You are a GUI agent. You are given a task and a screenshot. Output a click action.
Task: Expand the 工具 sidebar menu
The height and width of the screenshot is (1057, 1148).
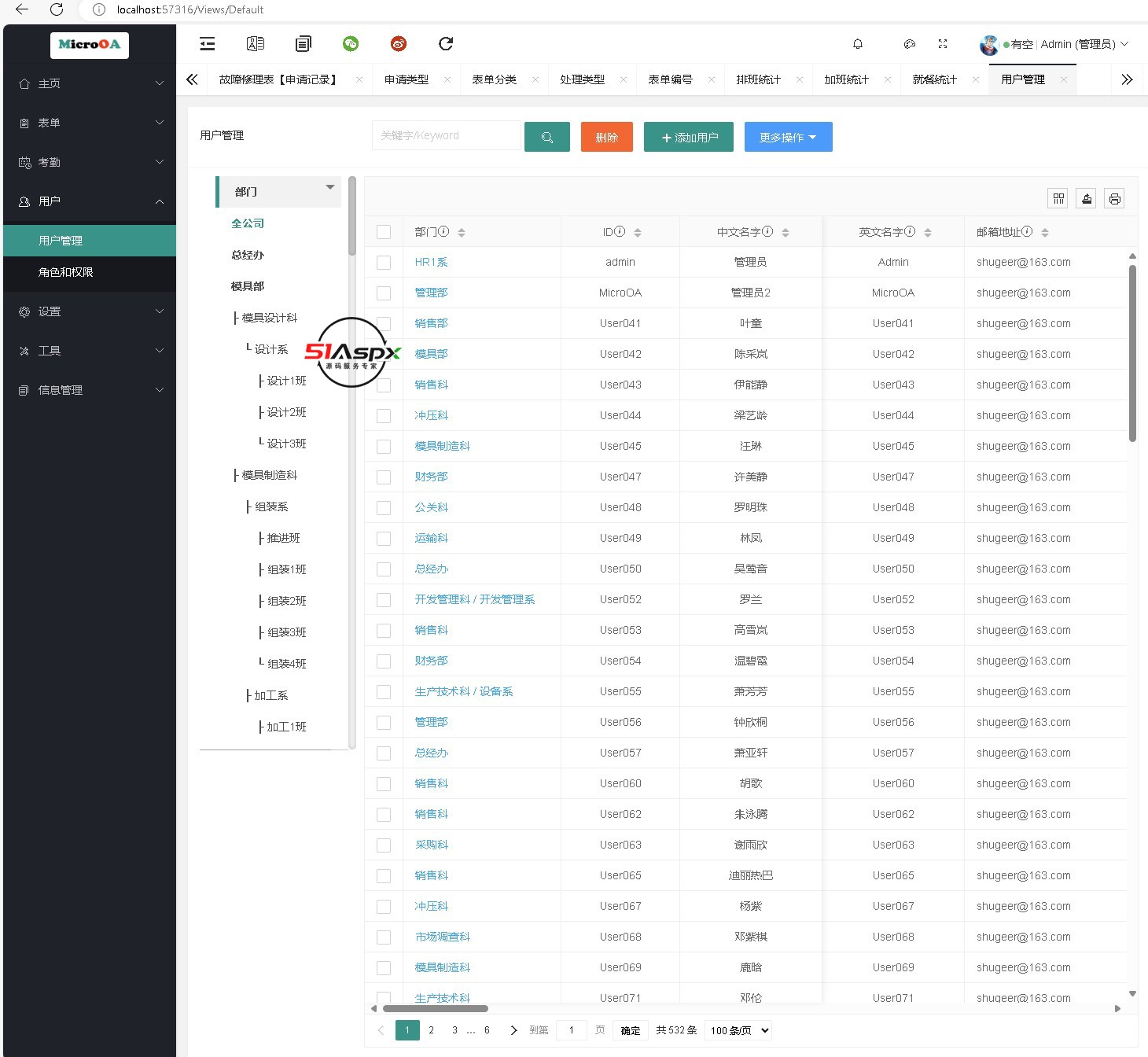[90, 351]
